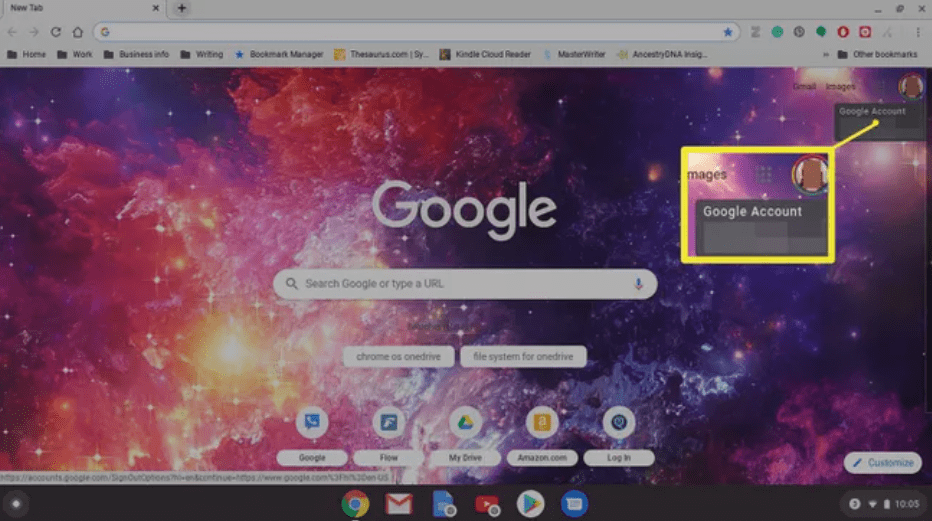
Task: Bookmark this page with the star icon
Action: 728,32
